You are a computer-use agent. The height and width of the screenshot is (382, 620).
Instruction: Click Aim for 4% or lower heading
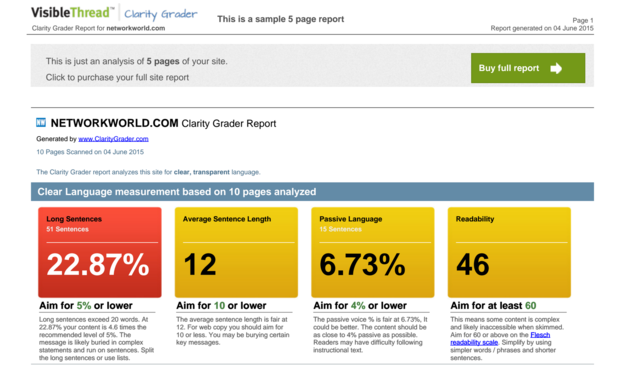[x=360, y=306]
